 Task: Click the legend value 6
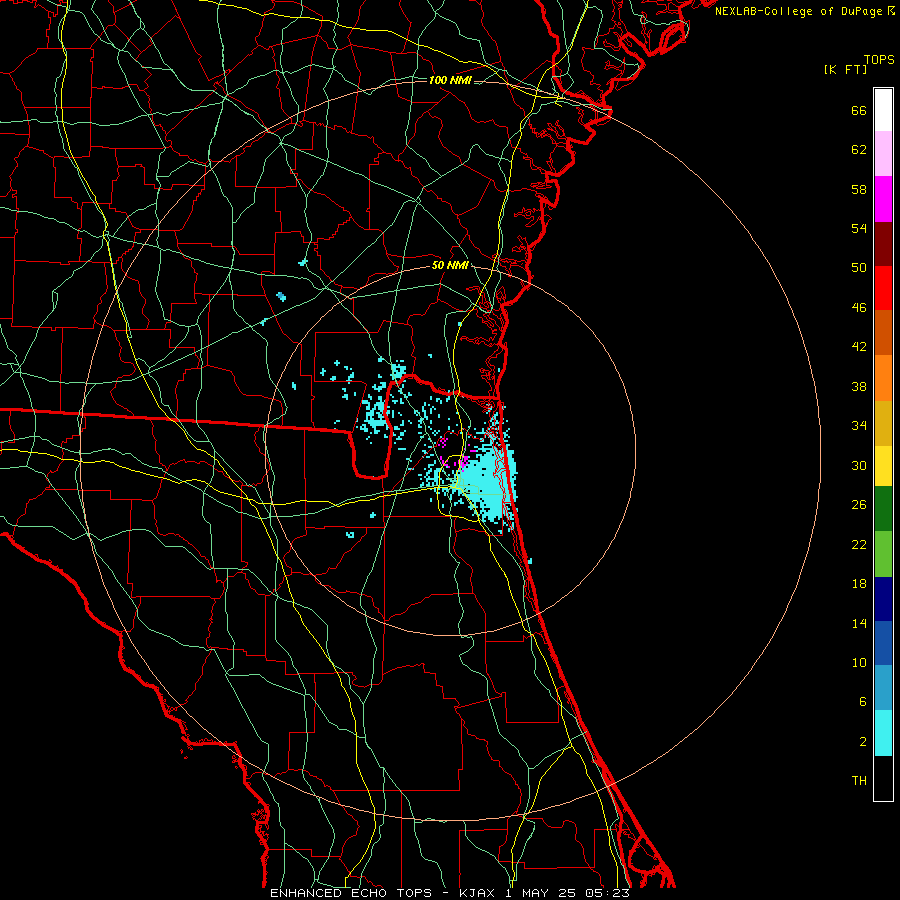pyautogui.click(x=863, y=702)
